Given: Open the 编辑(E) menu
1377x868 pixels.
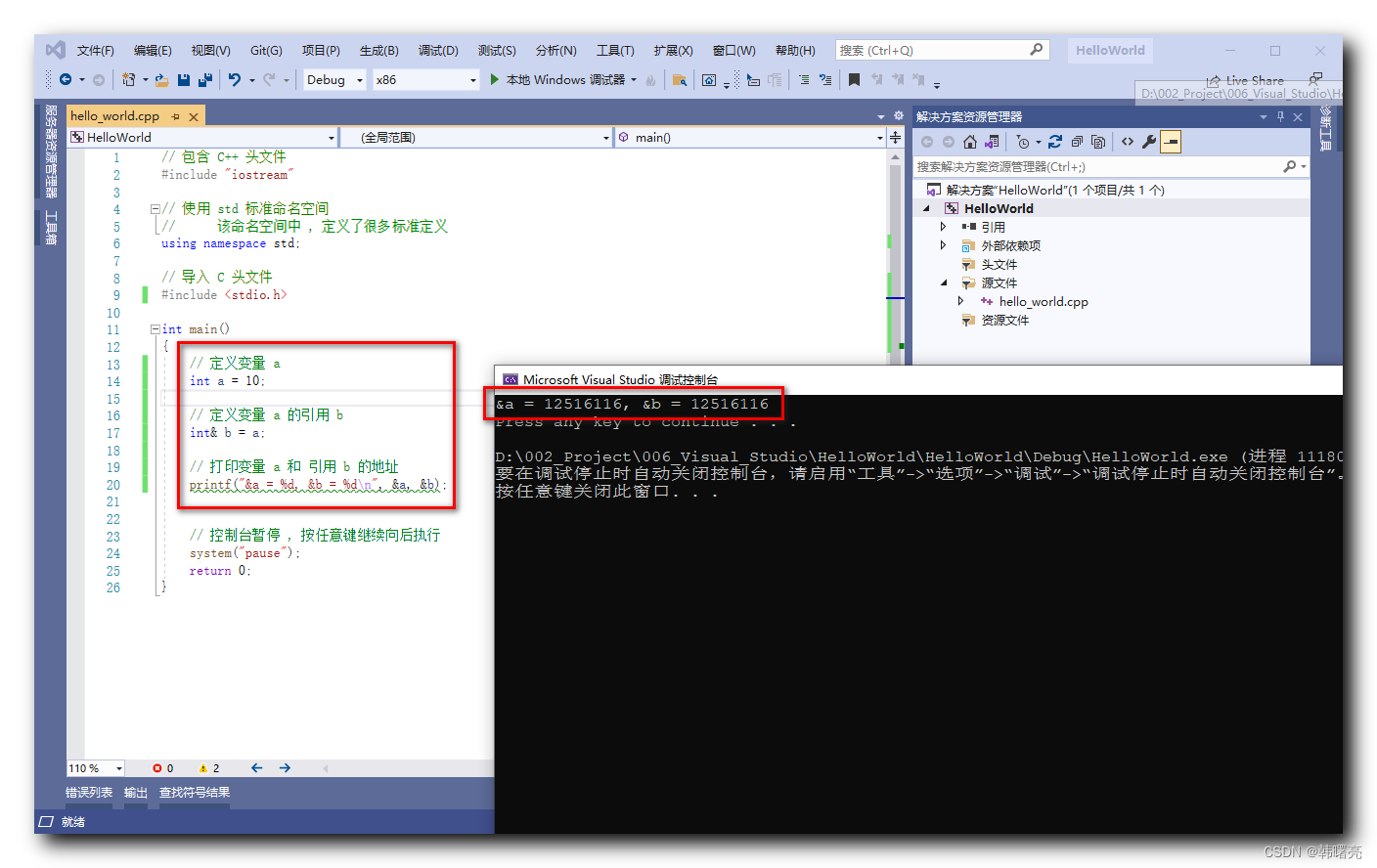Looking at the screenshot, I should coord(153,50).
